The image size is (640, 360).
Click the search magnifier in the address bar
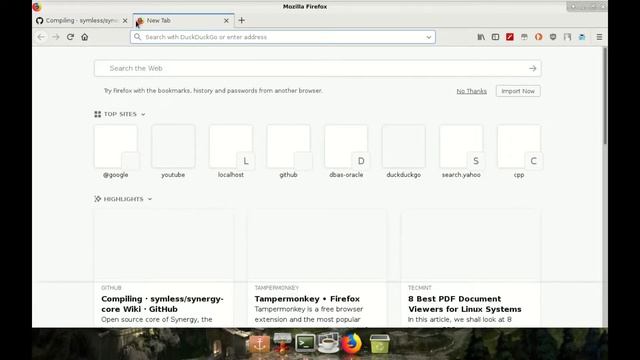coord(138,37)
